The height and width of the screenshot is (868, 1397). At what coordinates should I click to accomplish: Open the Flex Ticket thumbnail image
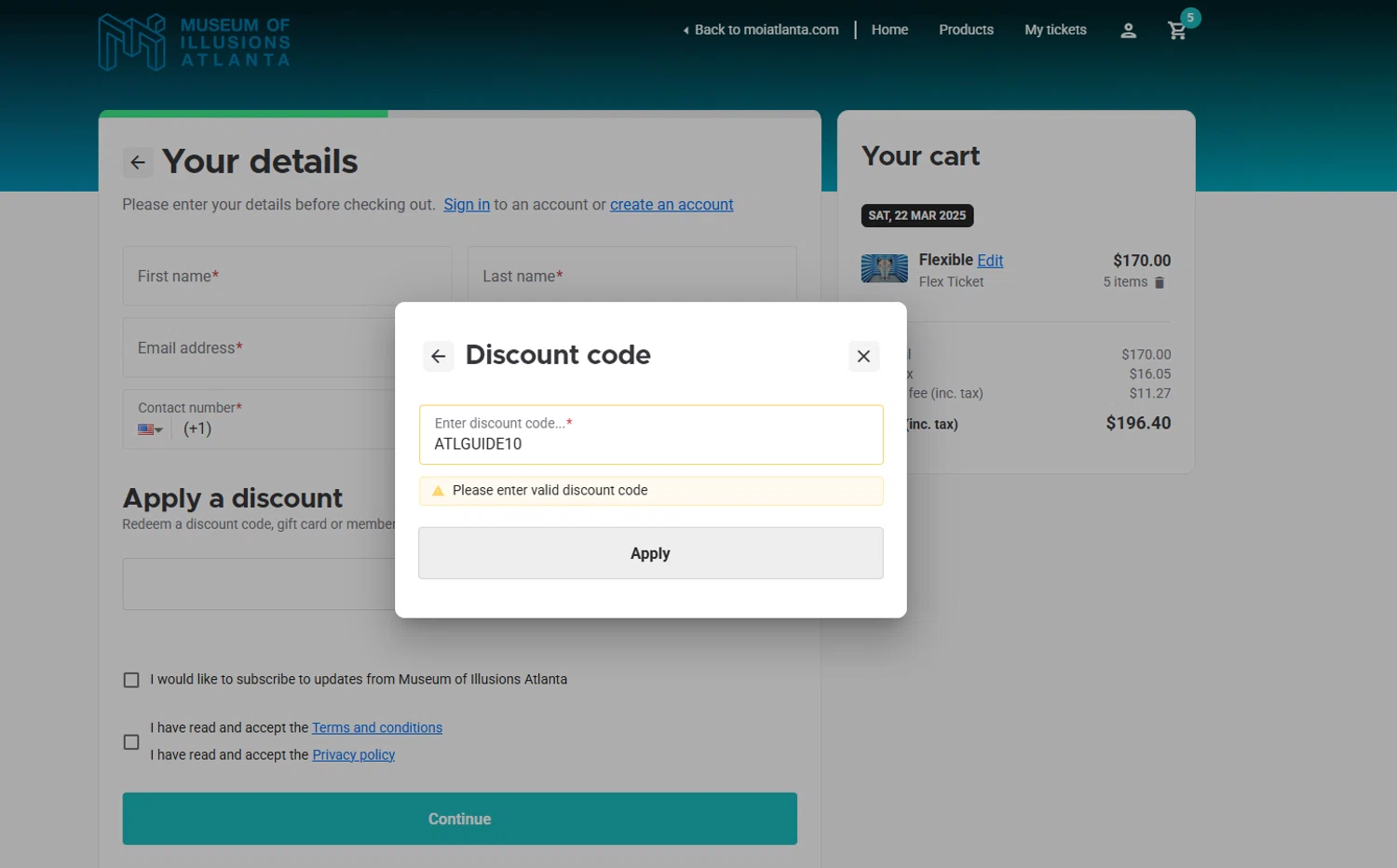[x=884, y=268]
